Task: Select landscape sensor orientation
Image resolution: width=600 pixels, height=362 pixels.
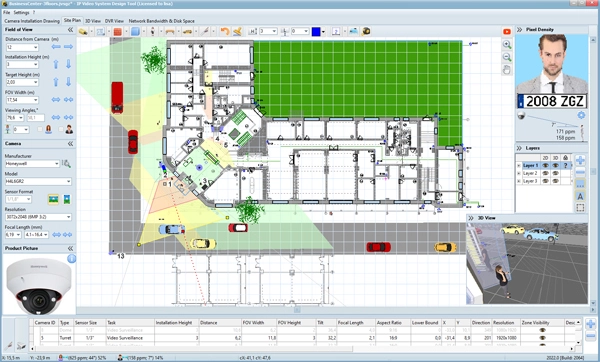Action: pos(53,199)
